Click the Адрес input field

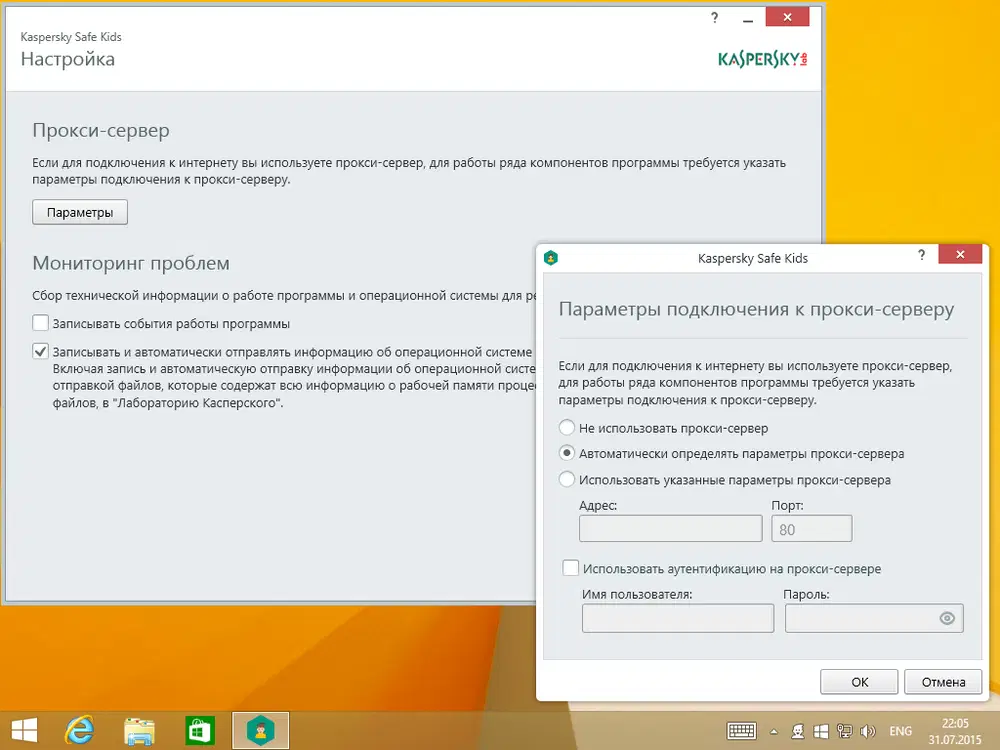(x=670, y=529)
